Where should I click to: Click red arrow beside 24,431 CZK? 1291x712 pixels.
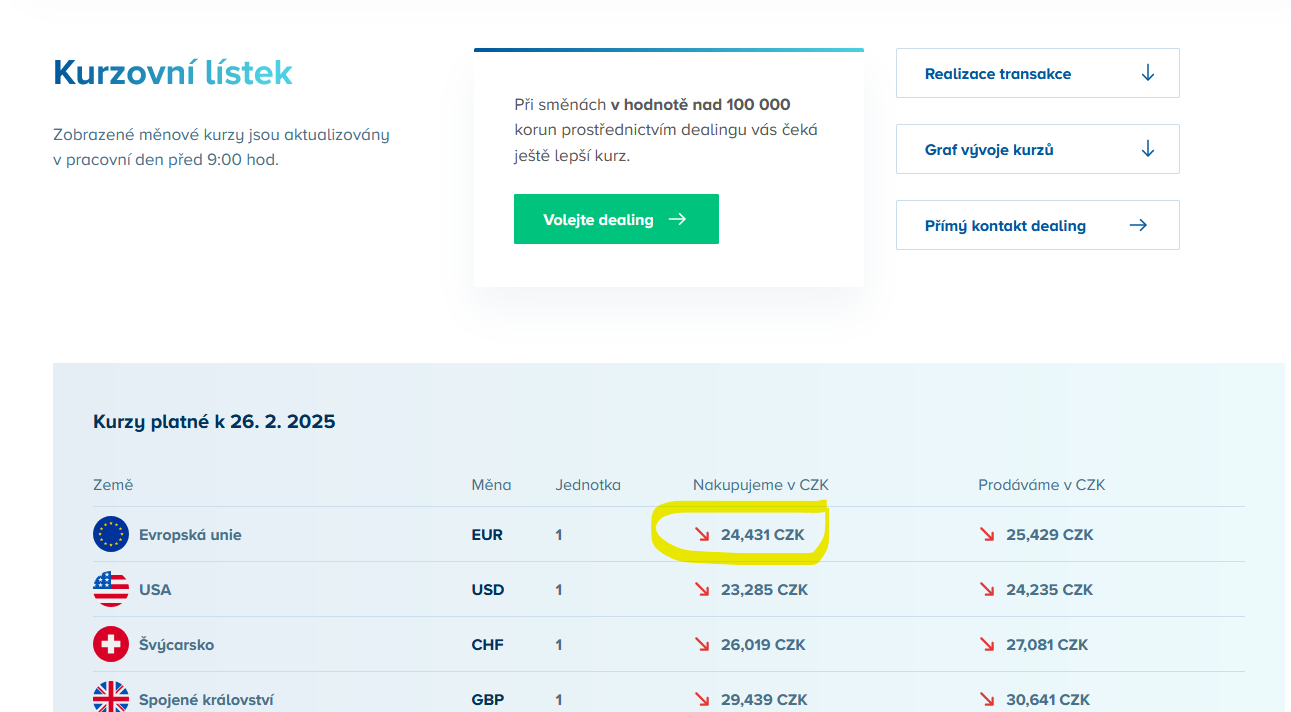(702, 535)
